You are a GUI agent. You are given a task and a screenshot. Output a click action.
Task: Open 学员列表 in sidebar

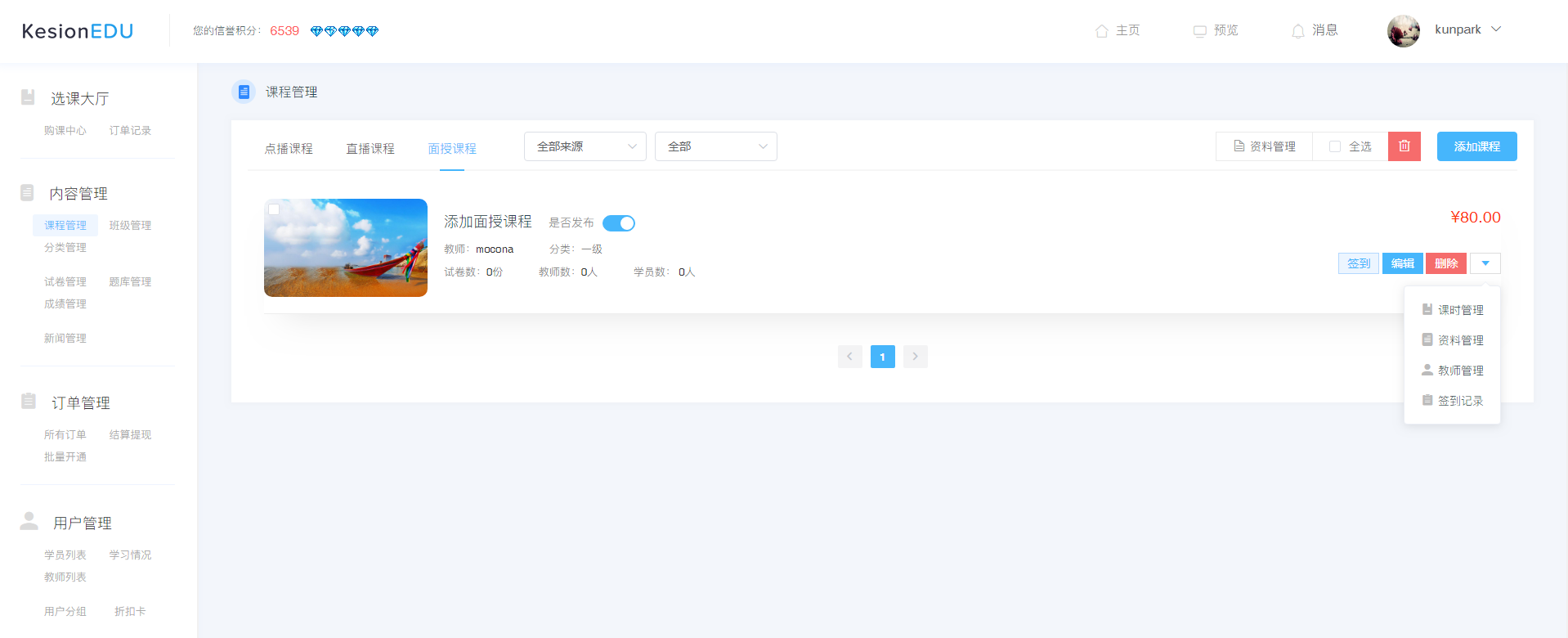[x=65, y=555]
